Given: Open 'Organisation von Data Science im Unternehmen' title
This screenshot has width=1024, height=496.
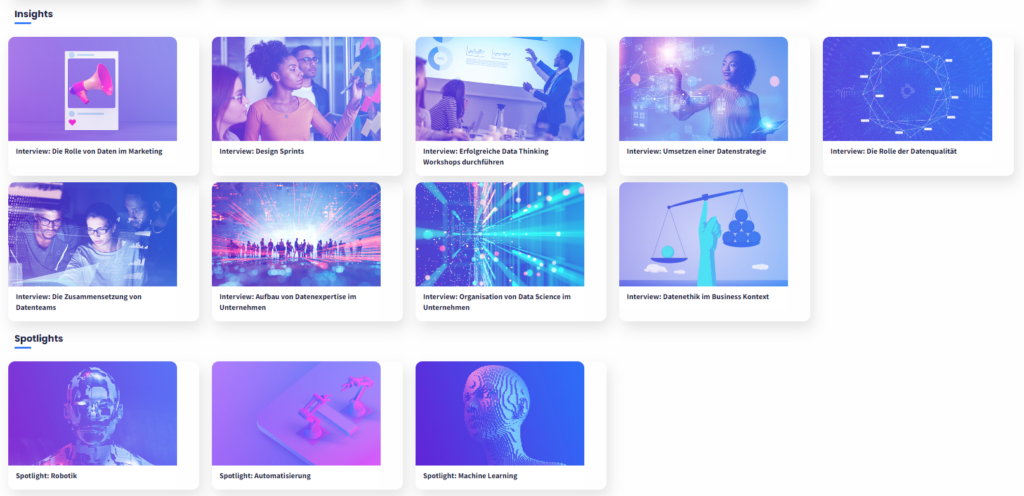Looking at the screenshot, I should click(497, 302).
